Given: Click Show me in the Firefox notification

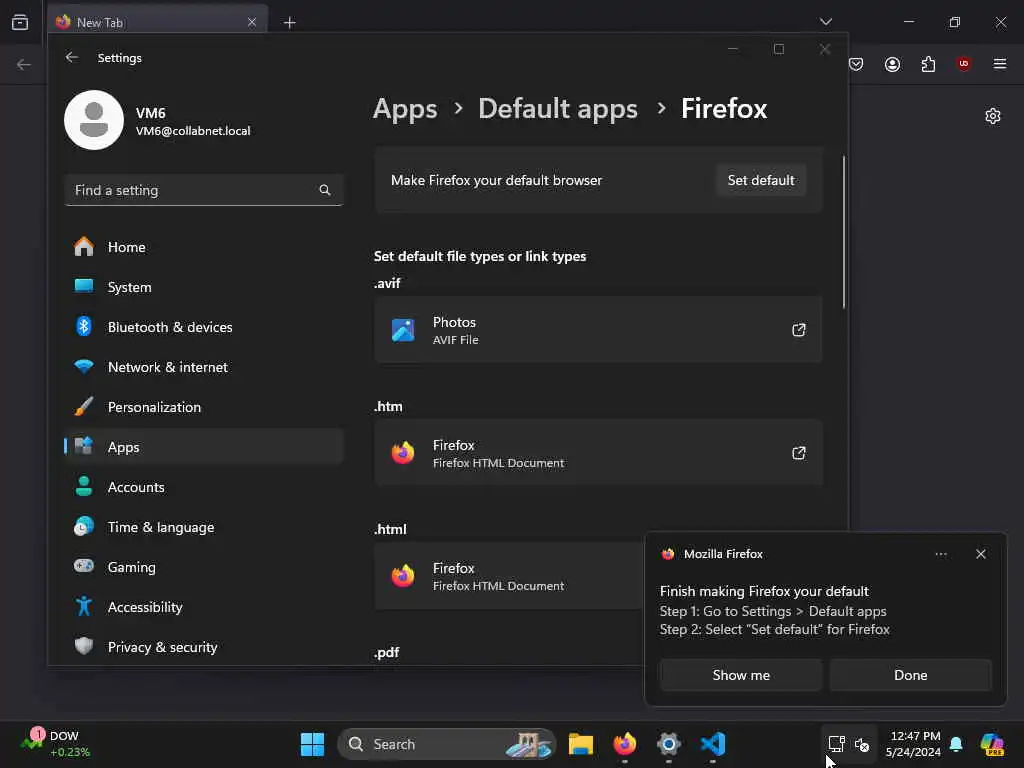Looking at the screenshot, I should point(741,675).
